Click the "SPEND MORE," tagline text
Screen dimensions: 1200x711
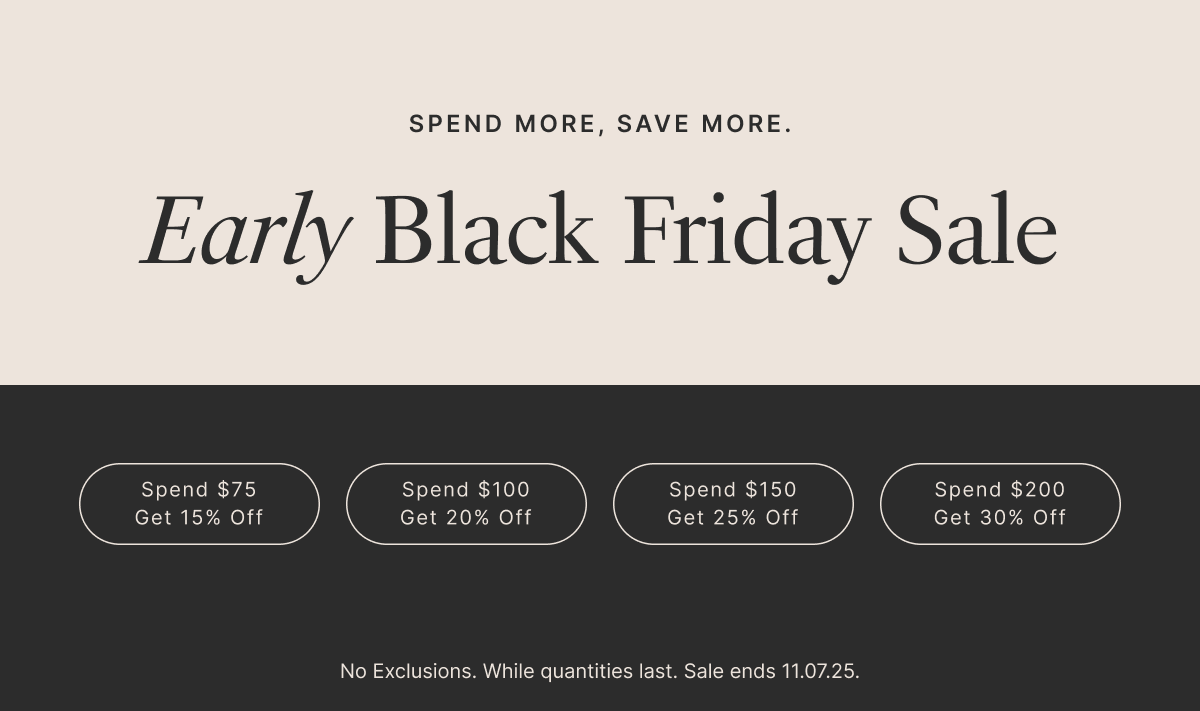pyautogui.click(x=507, y=124)
